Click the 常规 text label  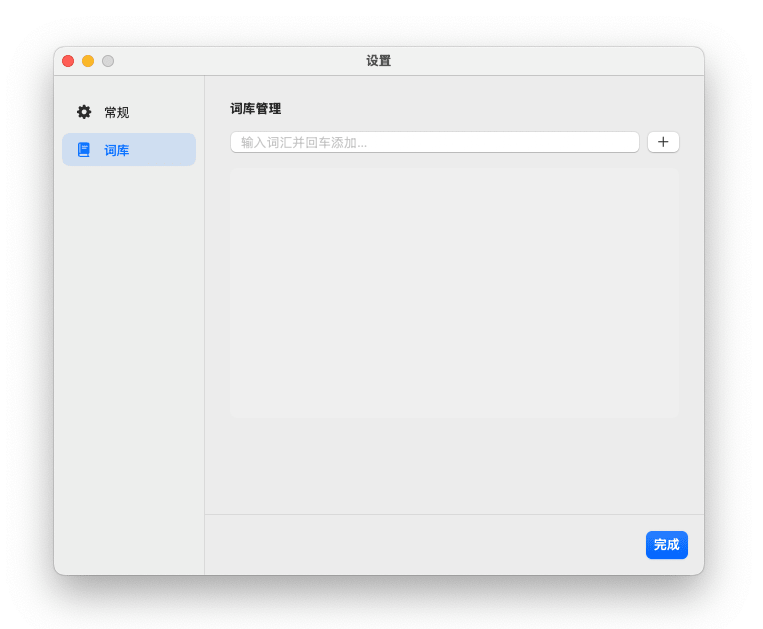(117, 112)
